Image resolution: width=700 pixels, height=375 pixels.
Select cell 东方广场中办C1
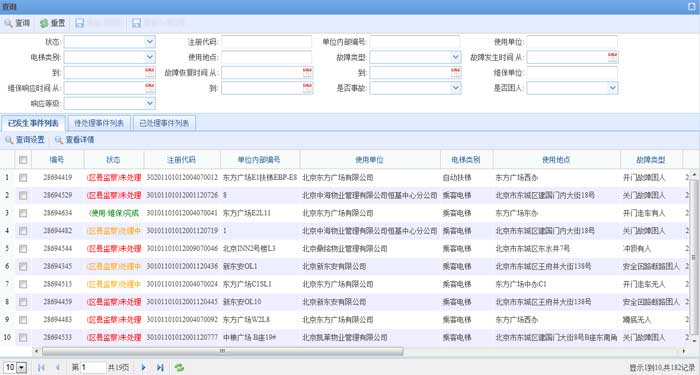point(521,284)
